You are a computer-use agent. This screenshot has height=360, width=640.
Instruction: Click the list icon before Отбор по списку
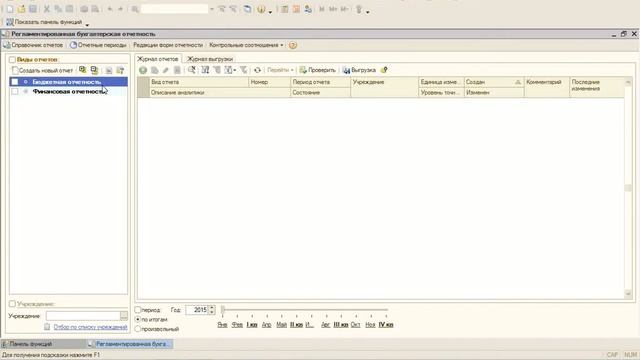(47, 327)
